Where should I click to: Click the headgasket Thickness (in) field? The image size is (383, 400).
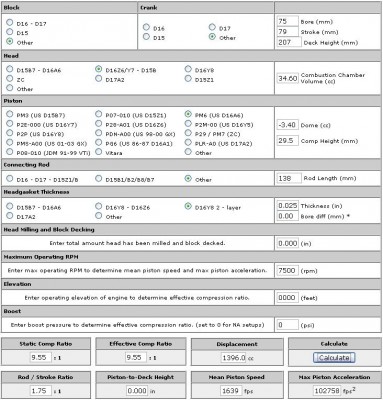(287, 206)
